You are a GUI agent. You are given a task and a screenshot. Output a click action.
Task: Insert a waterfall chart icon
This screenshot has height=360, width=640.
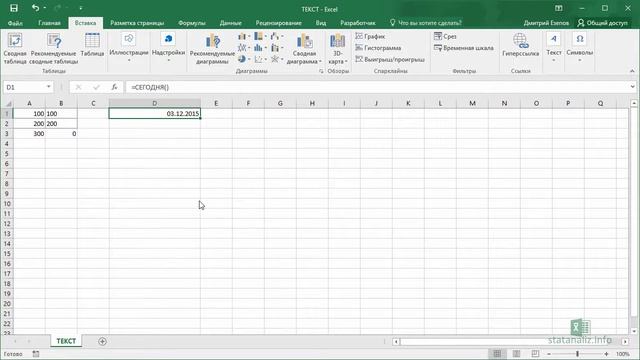[275, 37]
